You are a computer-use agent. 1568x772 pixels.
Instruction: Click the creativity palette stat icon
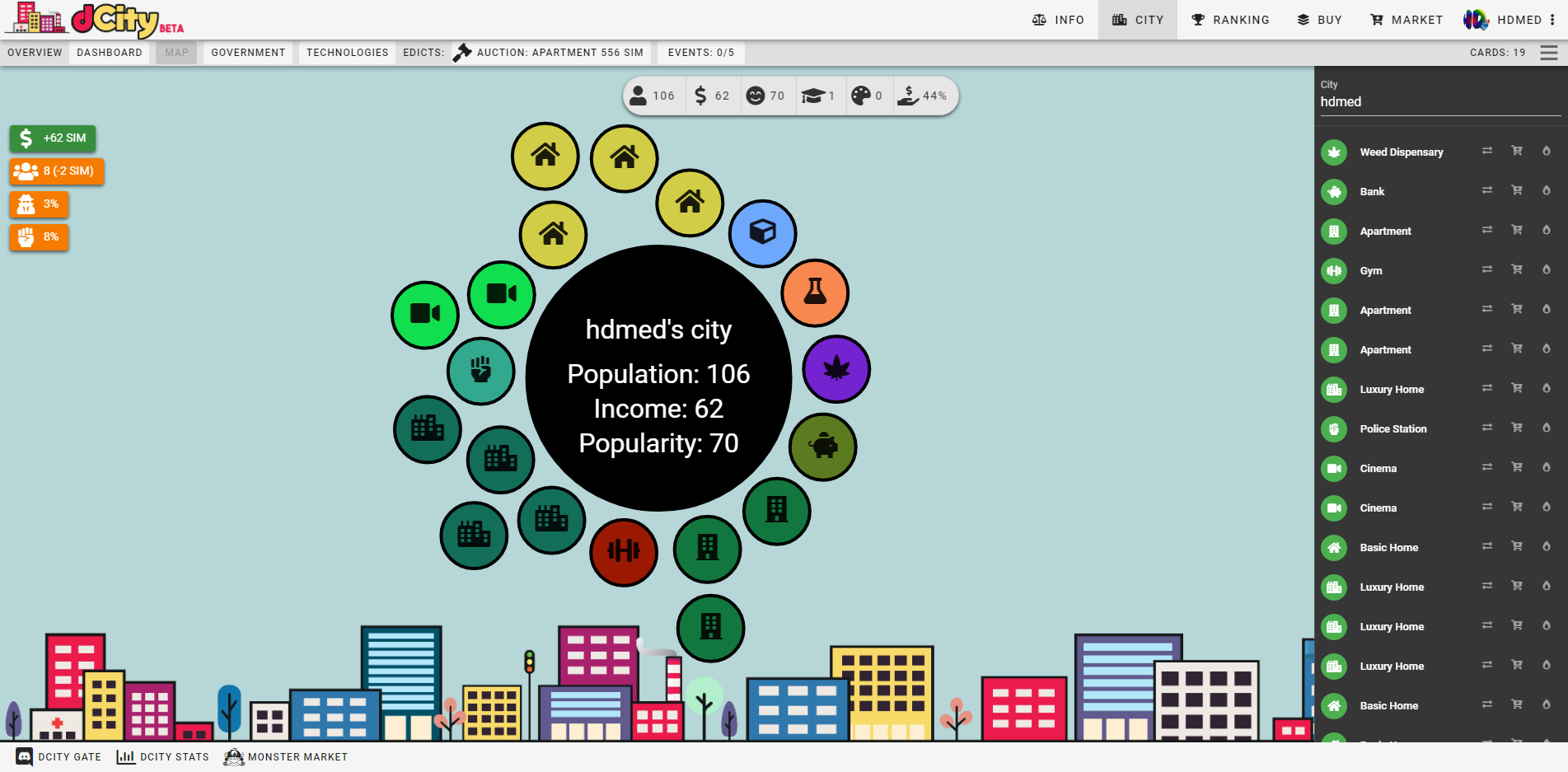tap(861, 96)
